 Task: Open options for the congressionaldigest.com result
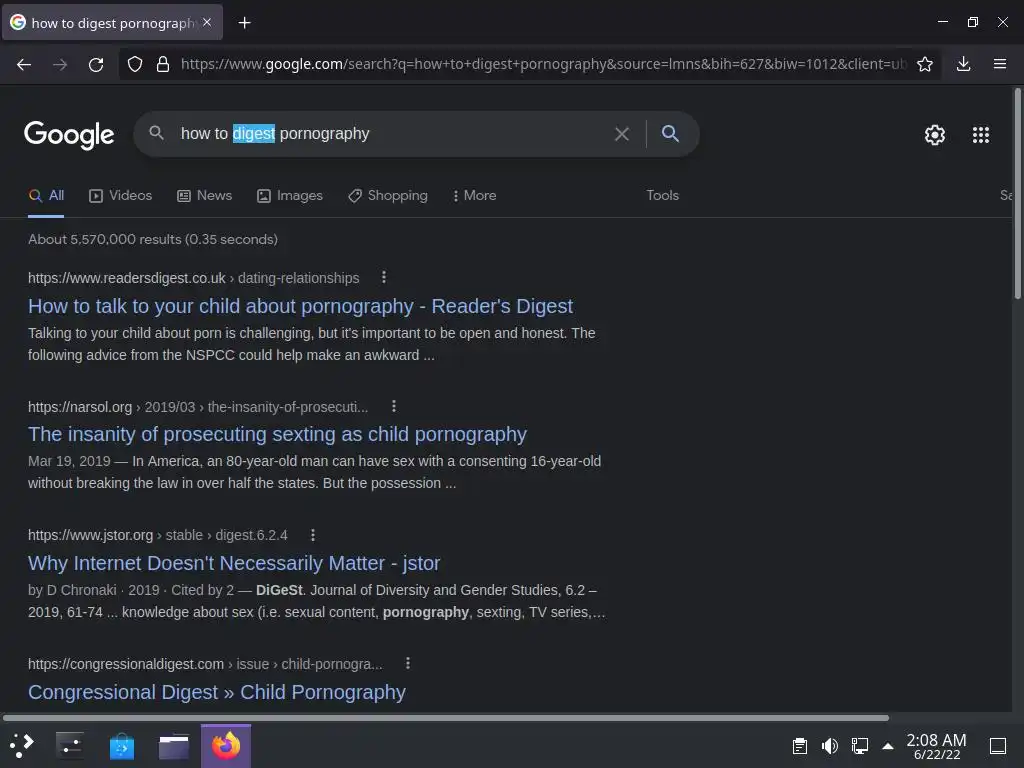pyautogui.click(x=408, y=664)
